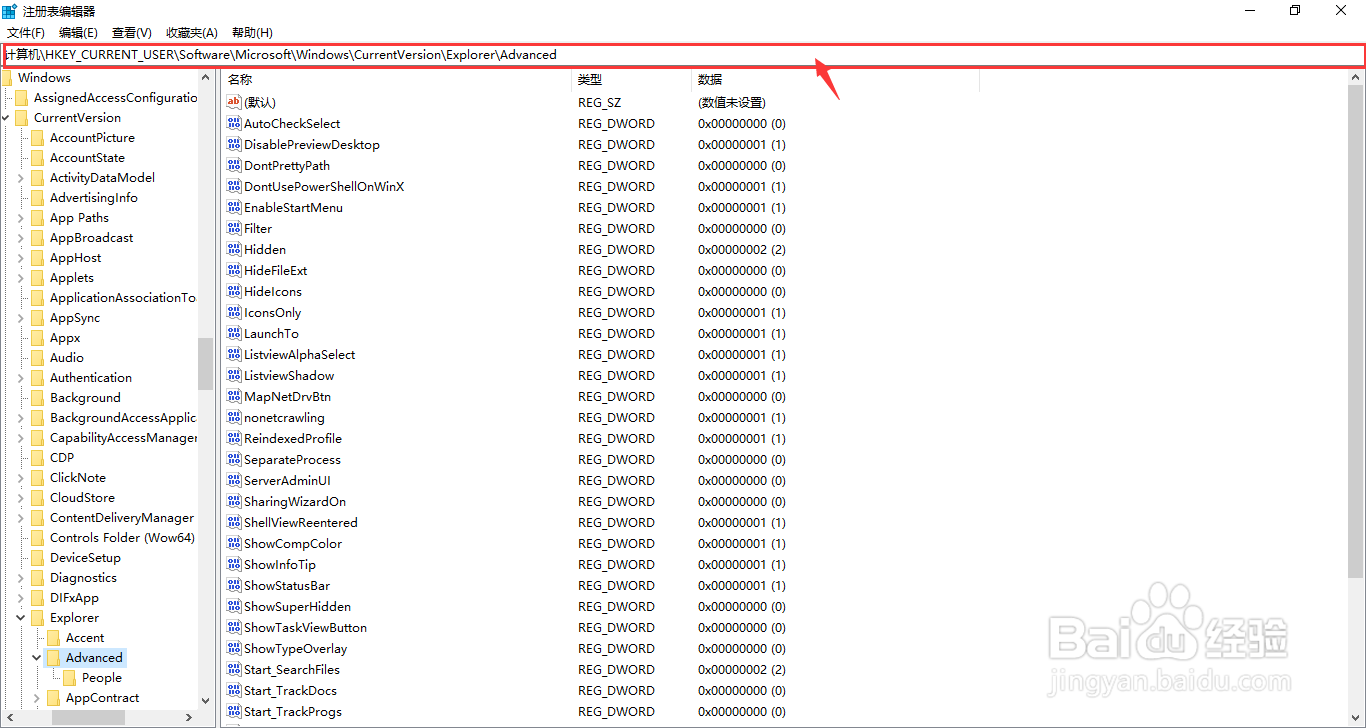Image resolution: width=1366 pixels, height=728 pixels.
Task: Select the ReindexedProfile value name
Action: [x=293, y=438]
